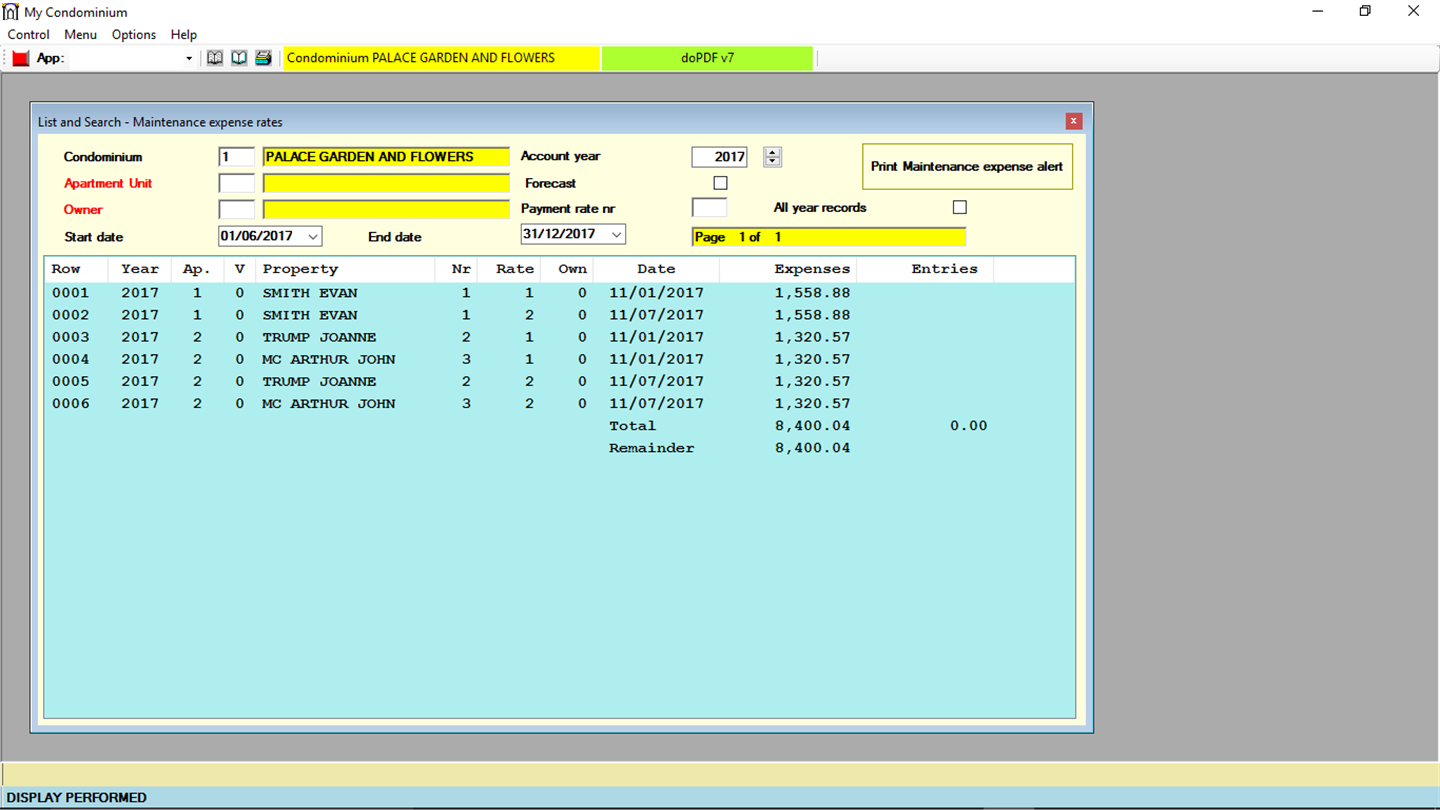The image size is (1440, 810).
Task: Click the first open book toolbar icon
Action: (x=215, y=58)
